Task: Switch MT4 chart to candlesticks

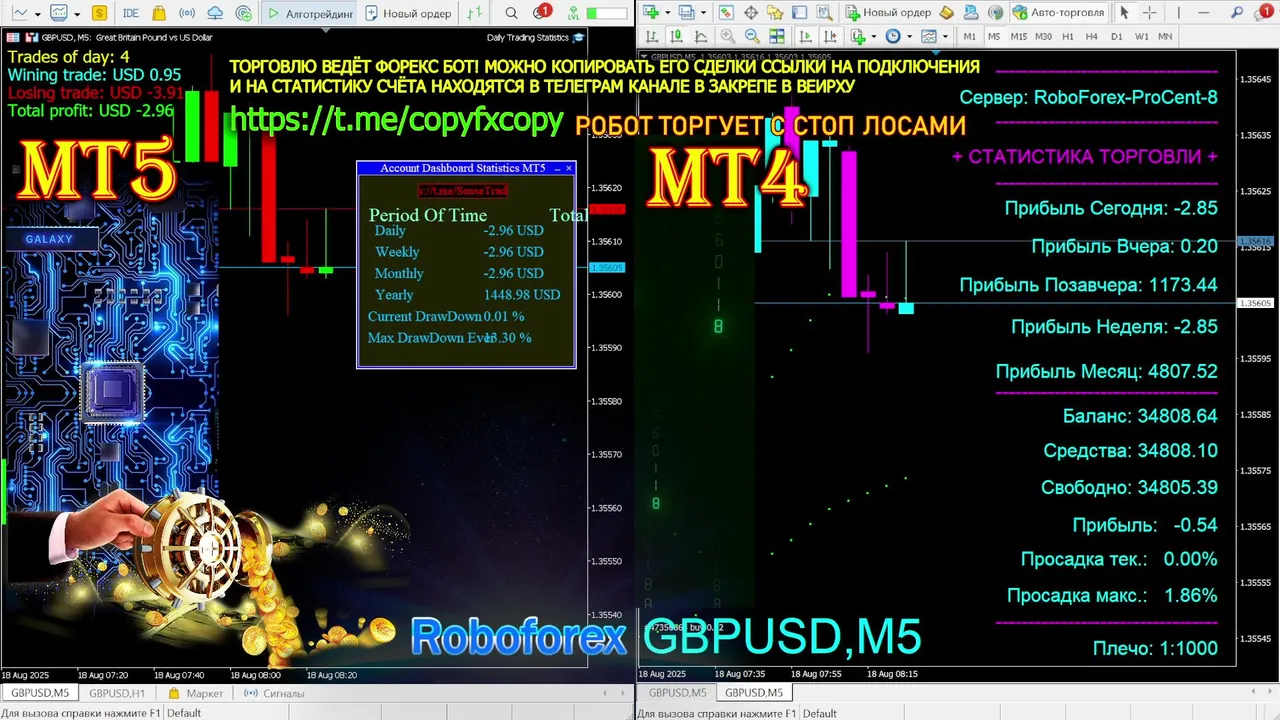Action: pyautogui.click(x=676, y=36)
